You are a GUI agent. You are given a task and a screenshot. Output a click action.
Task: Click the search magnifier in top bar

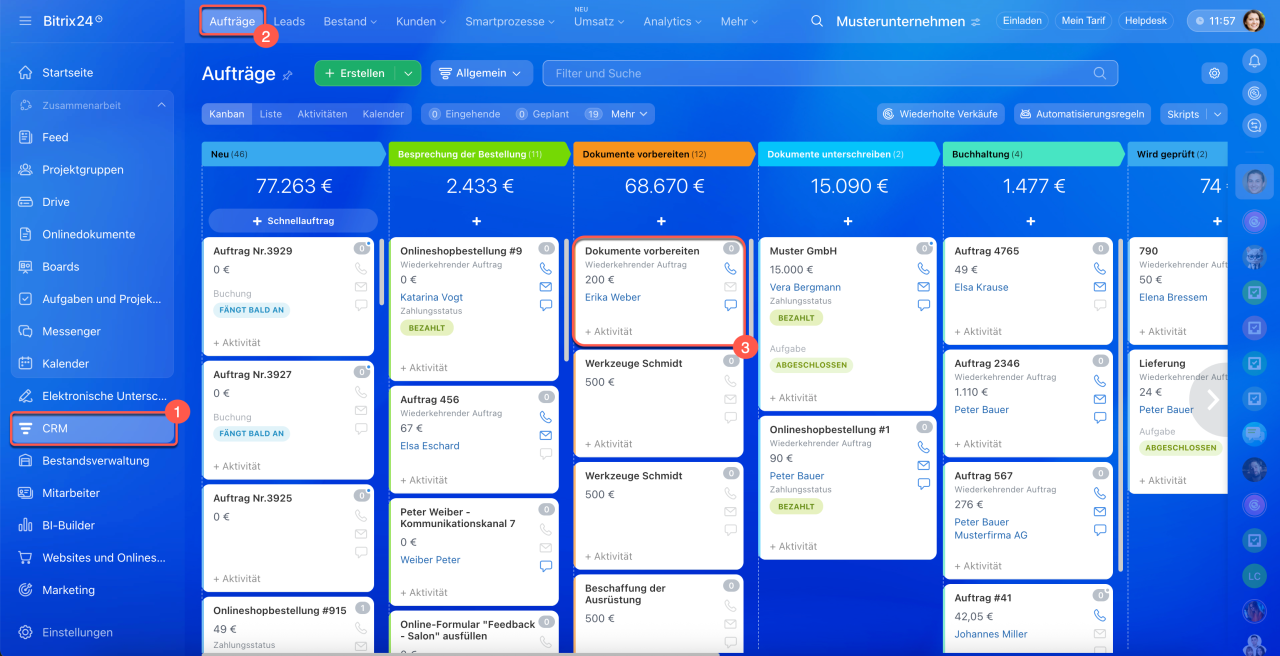tap(817, 21)
